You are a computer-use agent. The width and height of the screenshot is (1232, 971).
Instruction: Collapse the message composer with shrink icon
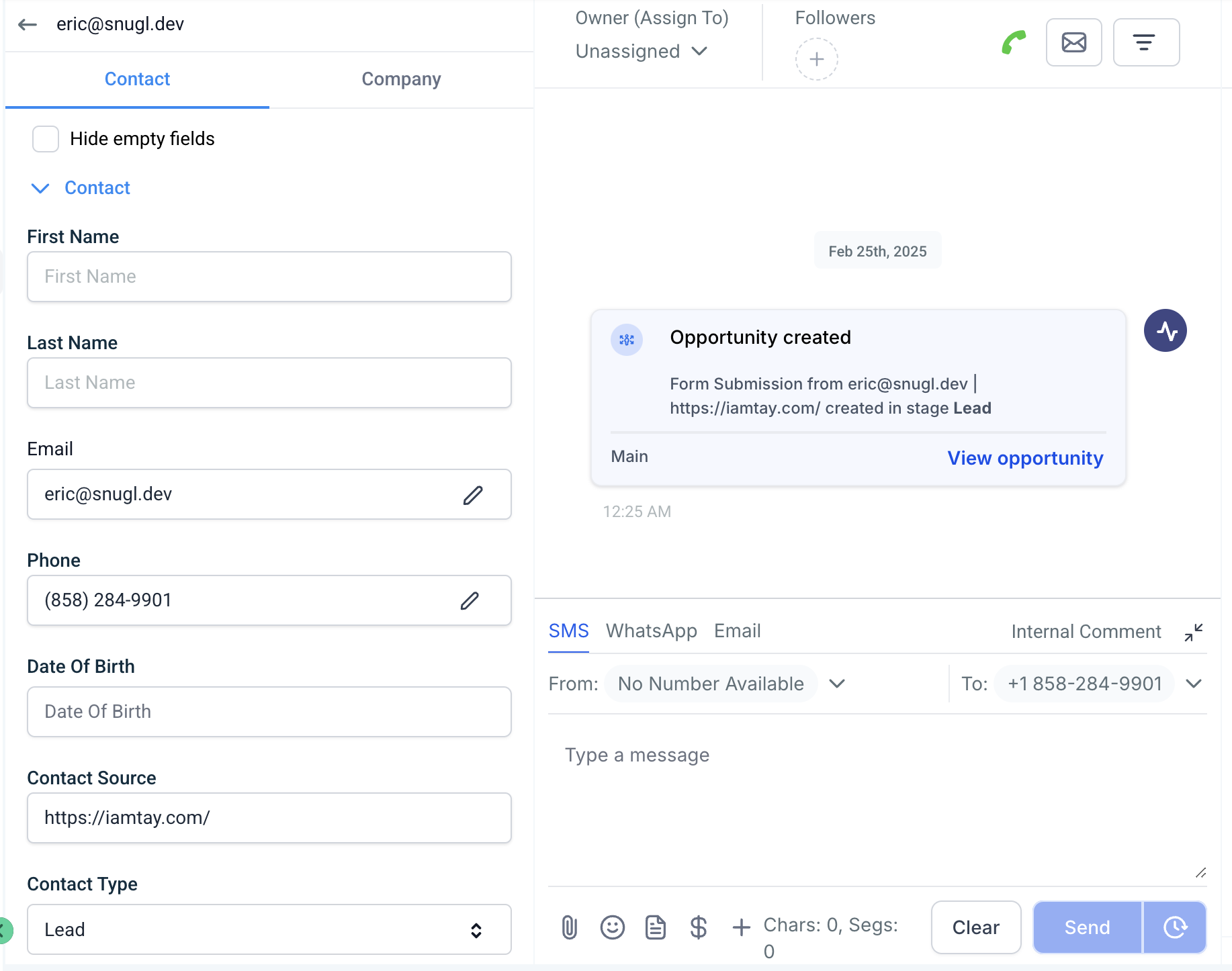click(1193, 632)
